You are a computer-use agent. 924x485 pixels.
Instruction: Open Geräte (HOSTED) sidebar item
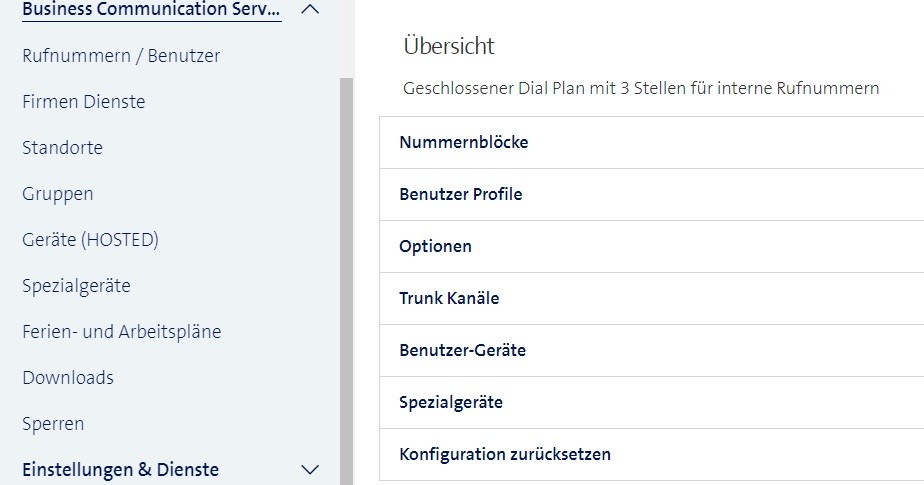tap(90, 240)
